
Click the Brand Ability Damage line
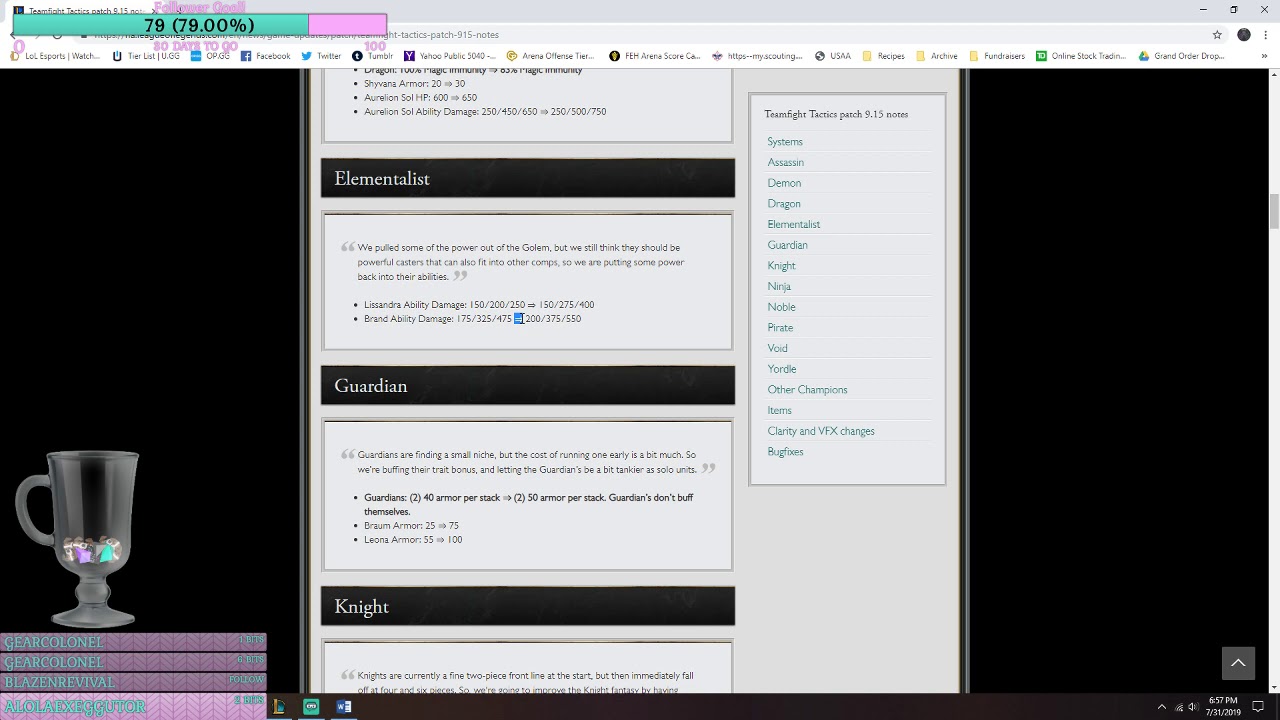472,319
